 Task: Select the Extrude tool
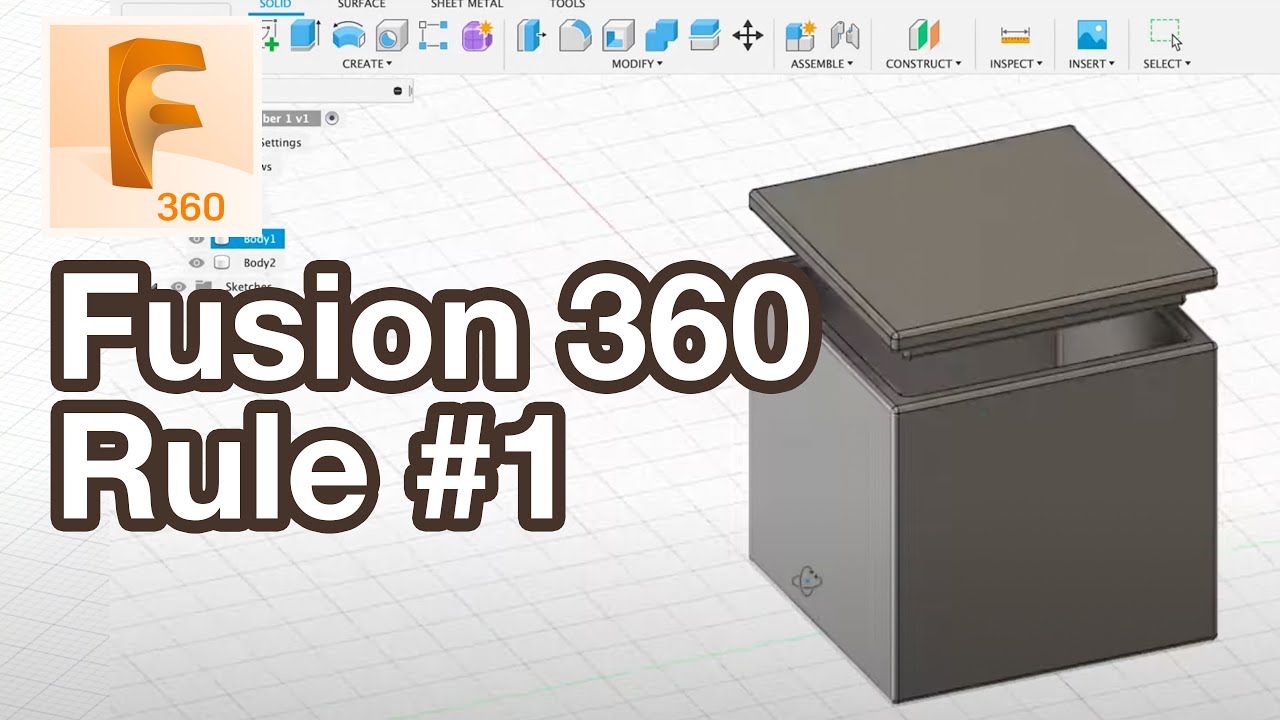305,37
